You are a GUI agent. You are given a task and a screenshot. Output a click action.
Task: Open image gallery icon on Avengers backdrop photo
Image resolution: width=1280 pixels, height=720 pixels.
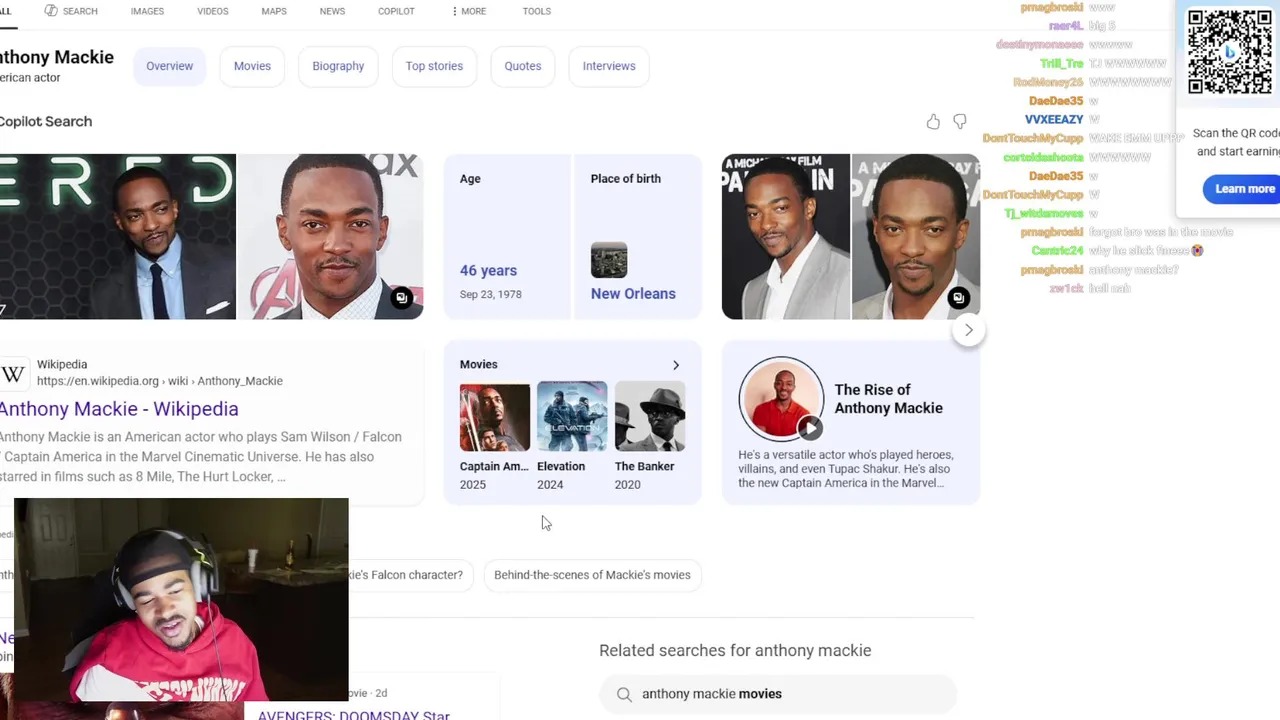click(401, 298)
